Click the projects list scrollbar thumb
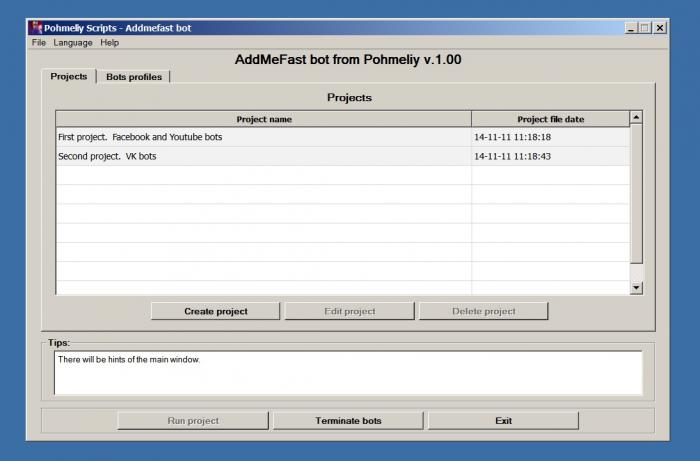Image resolution: width=700 pixels, height=461 pixels. [x=636, y=193]
